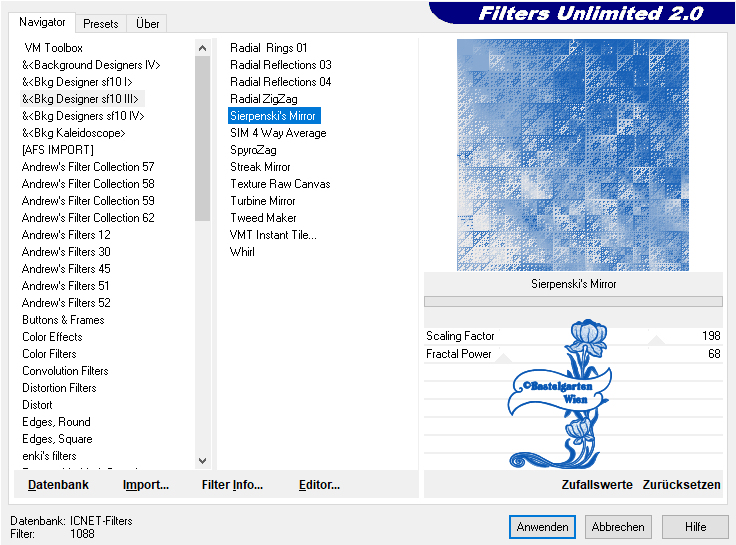Choose Whirl filter
This screenshot has height=545, width=736.
point(242,252)
